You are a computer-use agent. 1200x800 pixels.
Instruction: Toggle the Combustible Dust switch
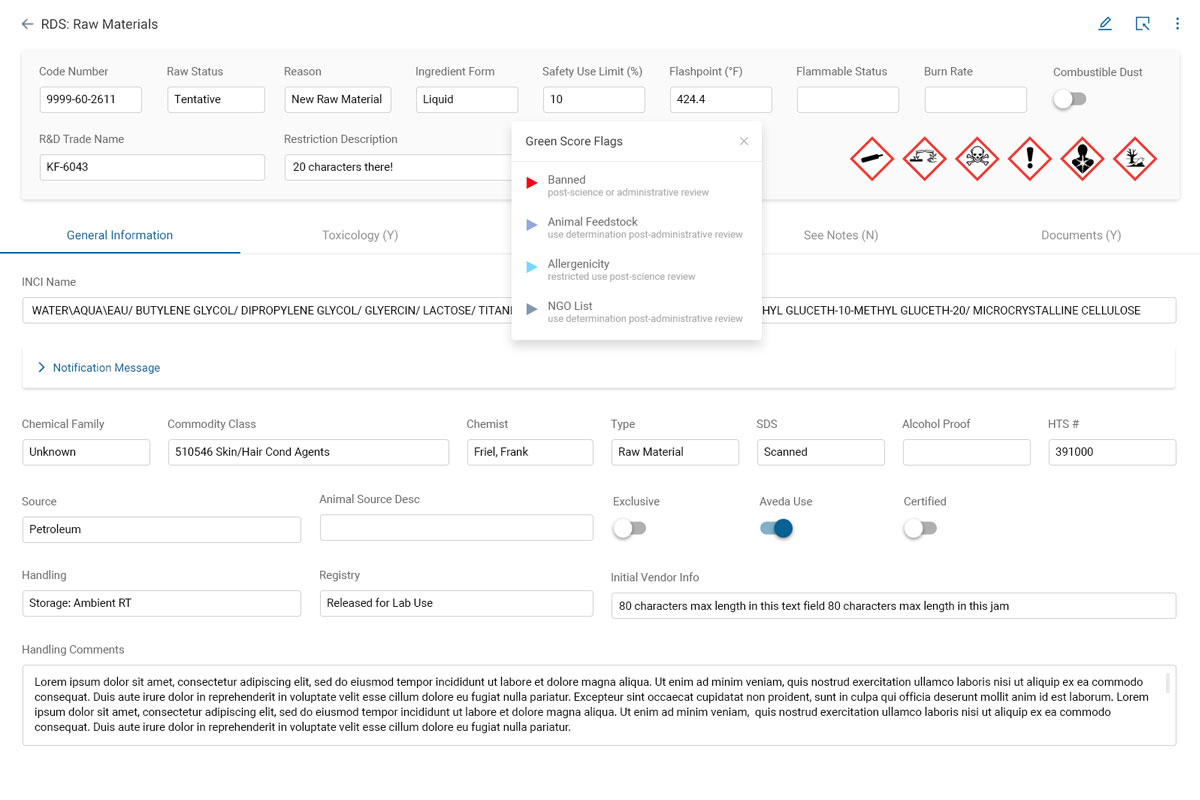click(x=1070, y=99)
